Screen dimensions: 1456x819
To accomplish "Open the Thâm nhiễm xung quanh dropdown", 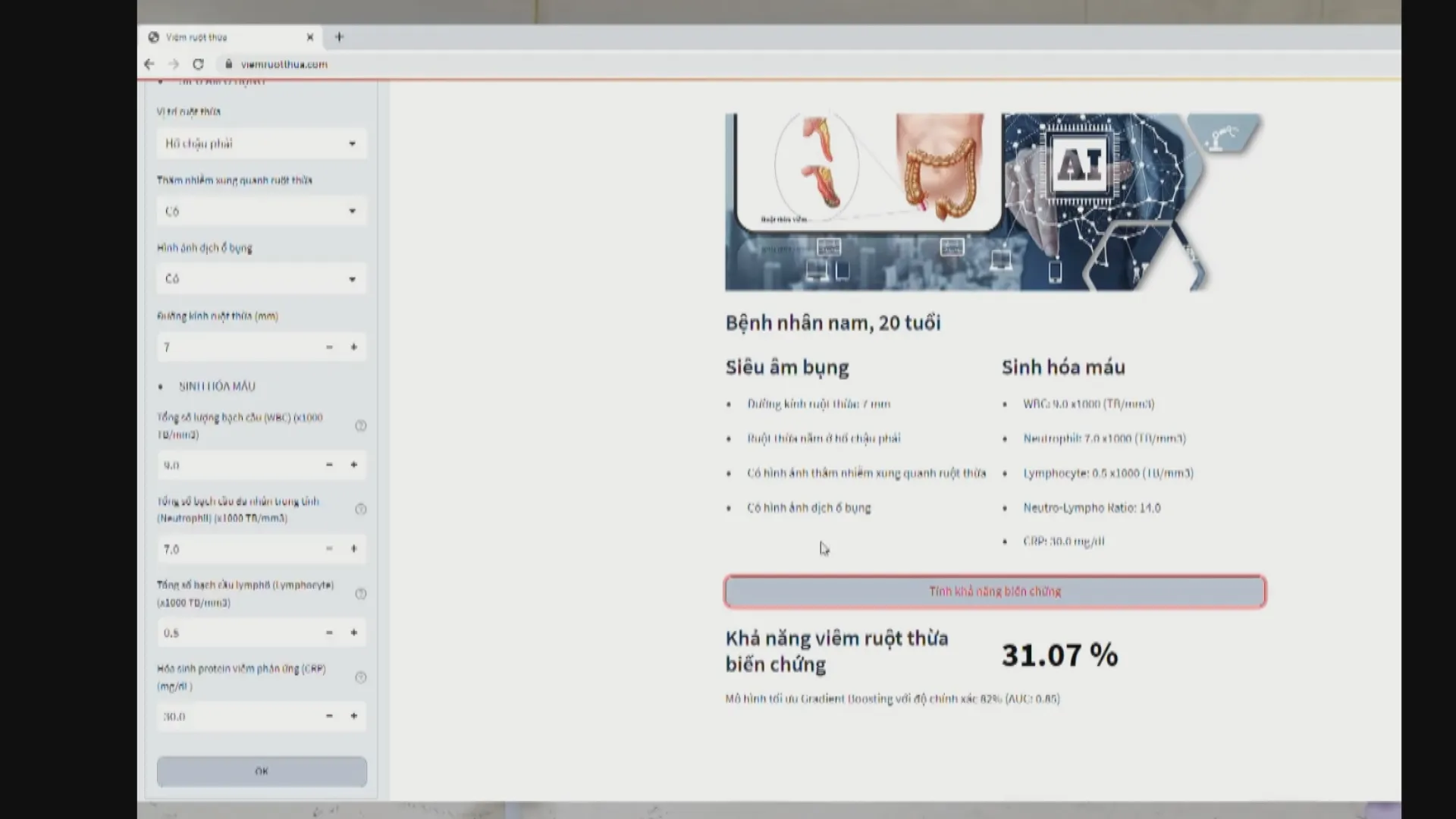I will pyautogui.click(x=262, y=212).
